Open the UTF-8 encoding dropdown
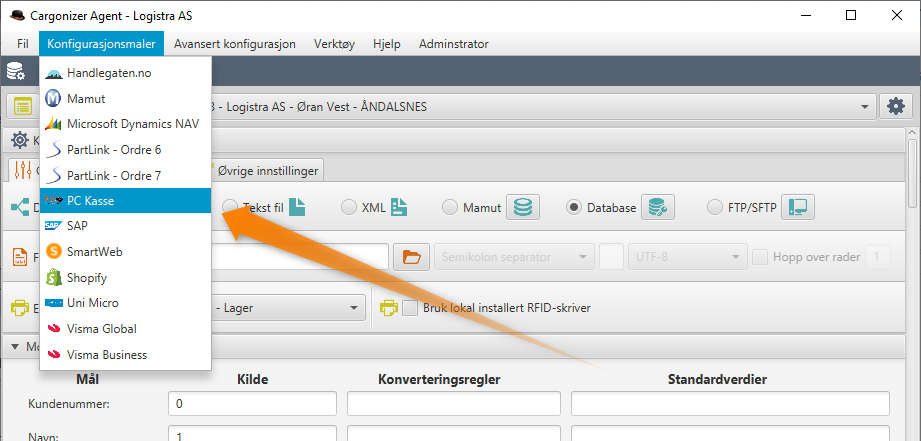The height and width of the screenshot is (441, 921). (x=687, y=257)
